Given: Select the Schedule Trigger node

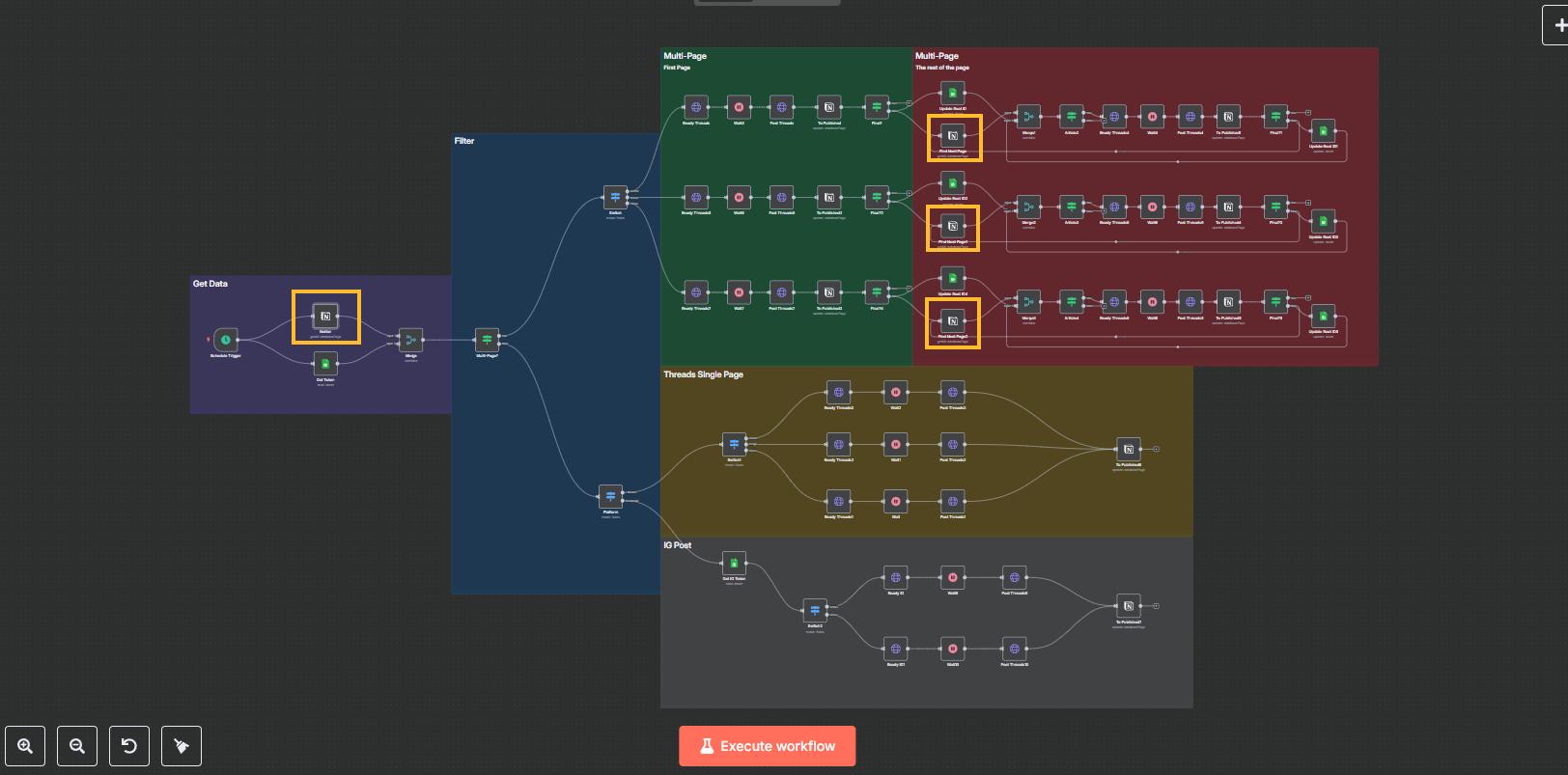Looking at the screenshot, I should pyautogui.click(x=226, y=340).
